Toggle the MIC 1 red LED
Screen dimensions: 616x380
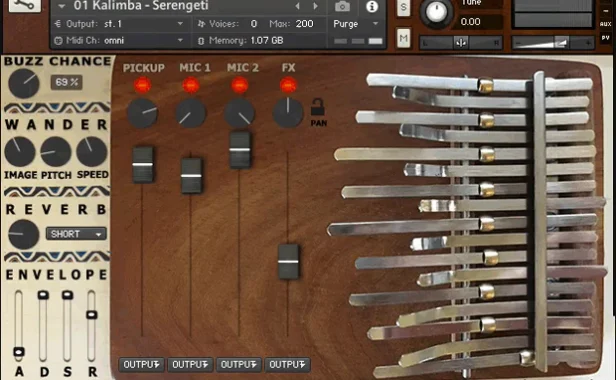pos(191,85)
